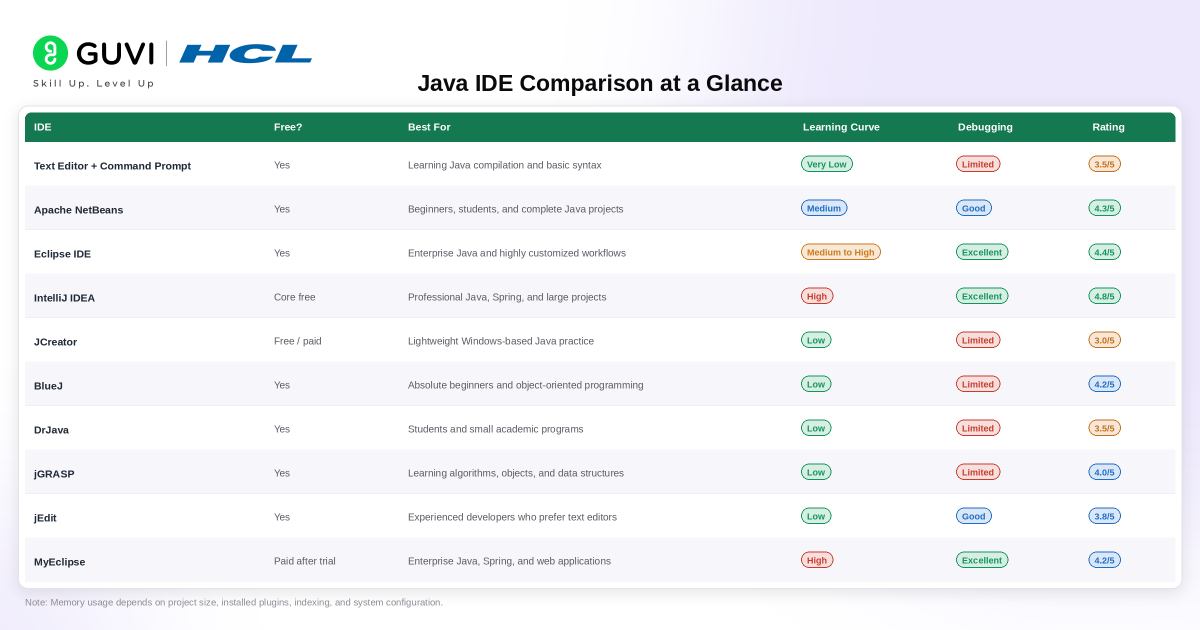Viewport: 1200px width, 630px height.
Task: Select 'Students and small academic programs' text
Action: 495,429
